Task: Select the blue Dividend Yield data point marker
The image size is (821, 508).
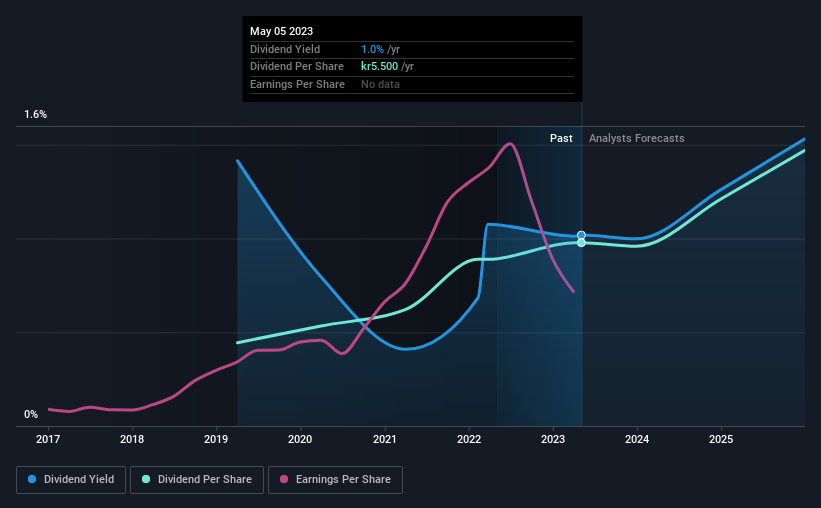Action: tap(581, 235)
